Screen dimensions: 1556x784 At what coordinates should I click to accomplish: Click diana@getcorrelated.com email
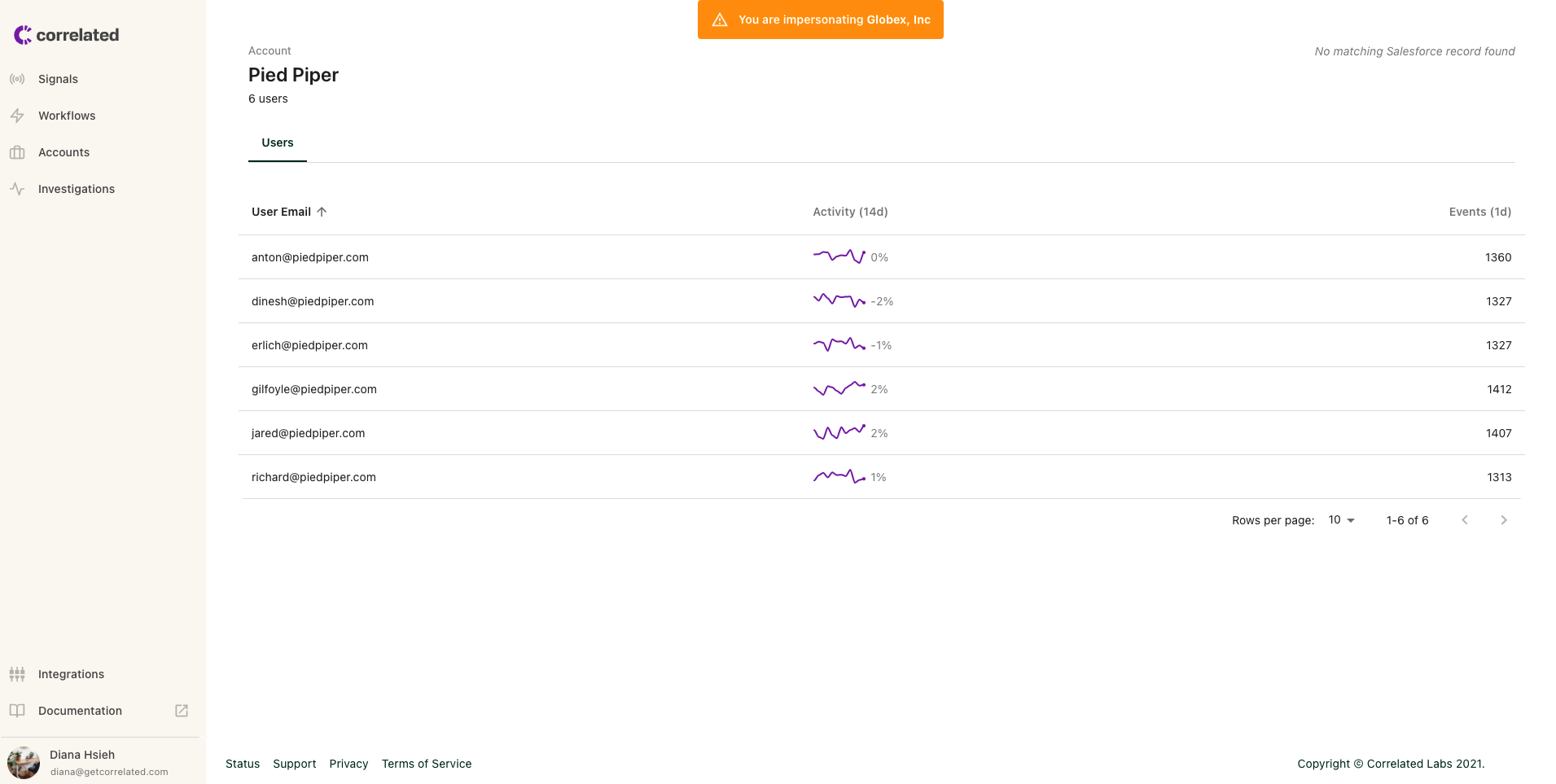point(109,772)
